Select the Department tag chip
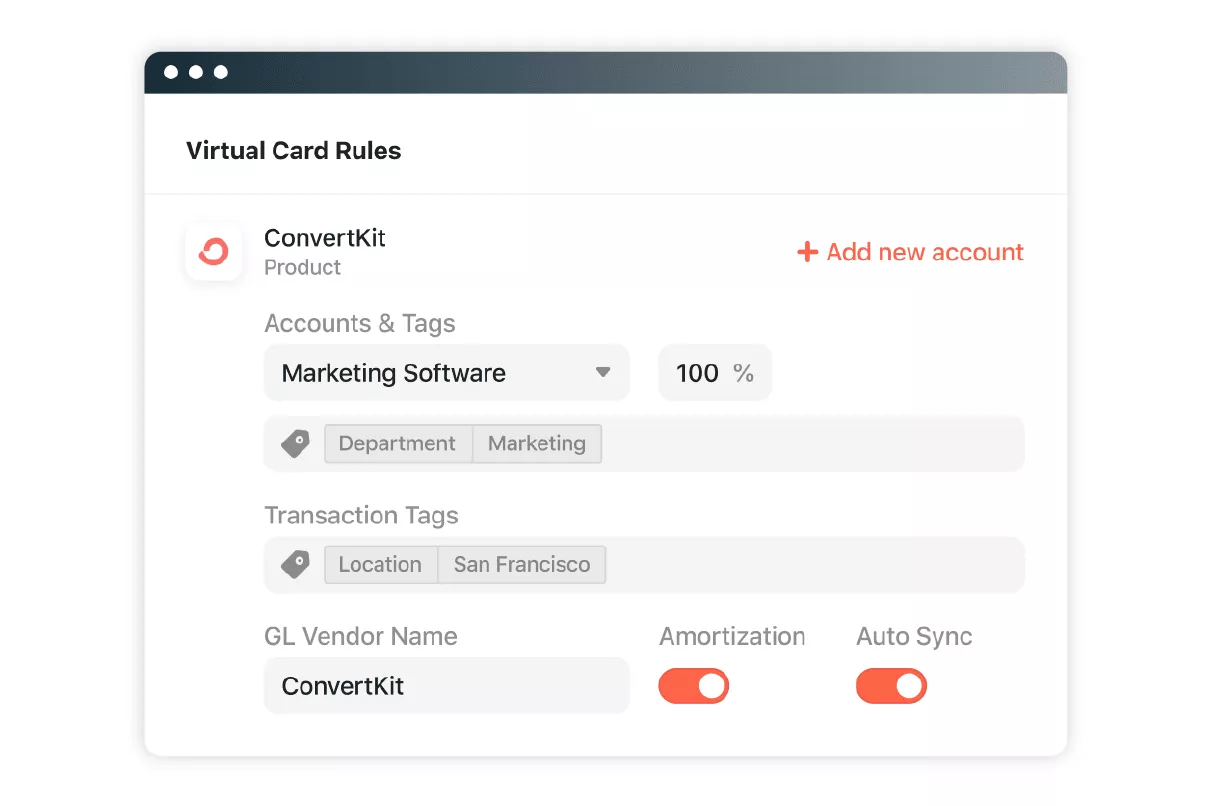 coord(398,444)
